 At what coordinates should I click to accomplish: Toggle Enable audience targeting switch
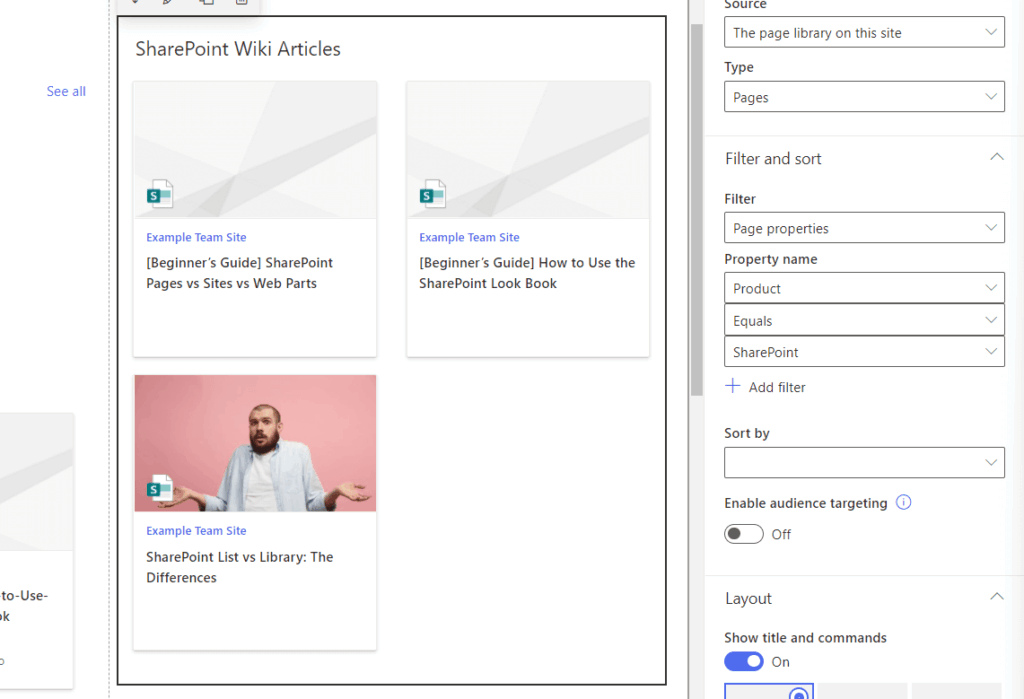(743, 534)
